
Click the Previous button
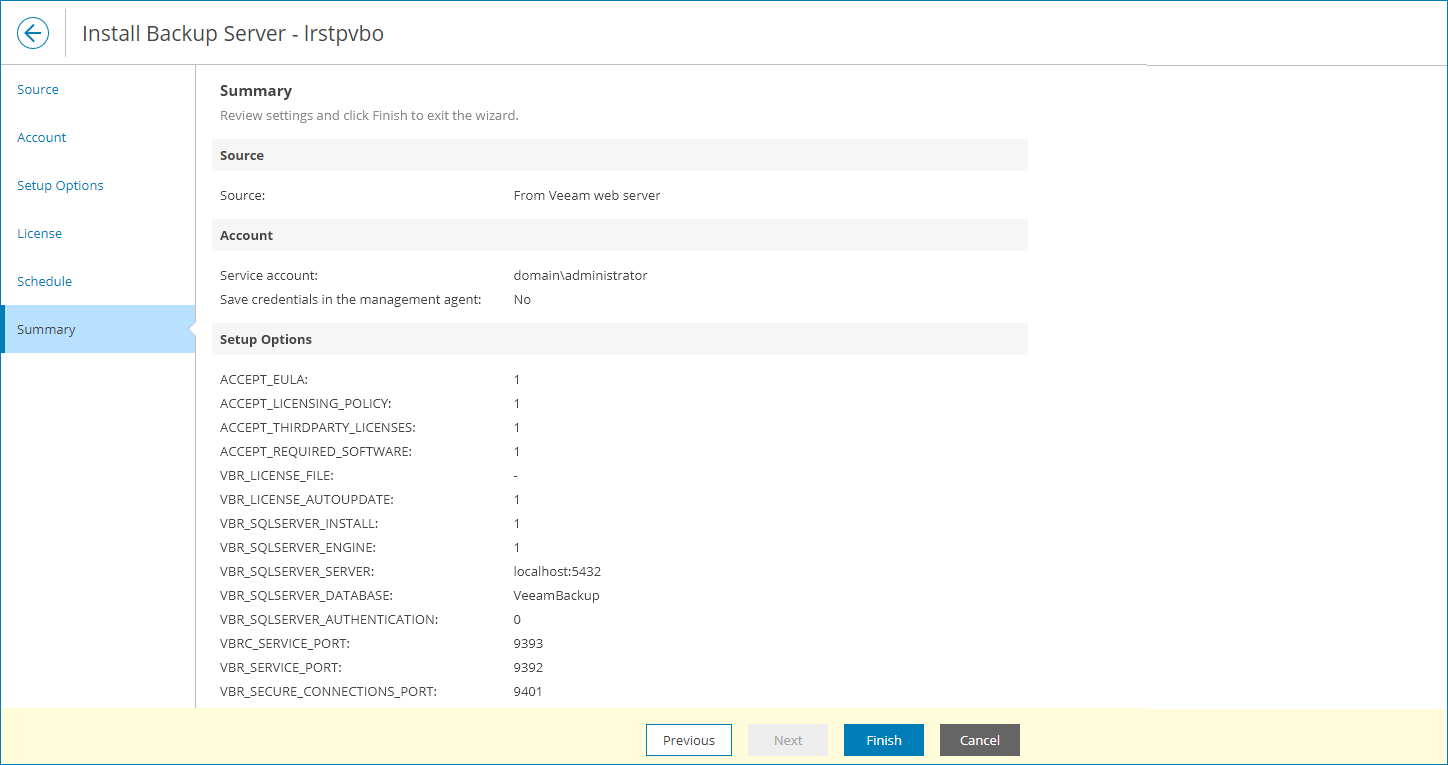688,740
